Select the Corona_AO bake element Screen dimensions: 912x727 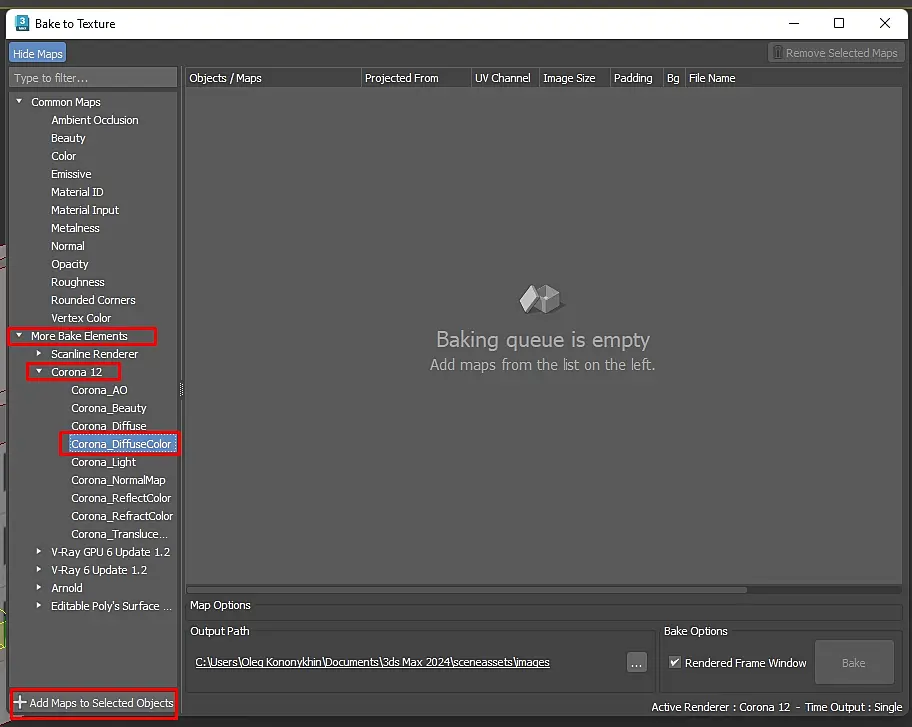pyautogui.click(x=99, y=390)
